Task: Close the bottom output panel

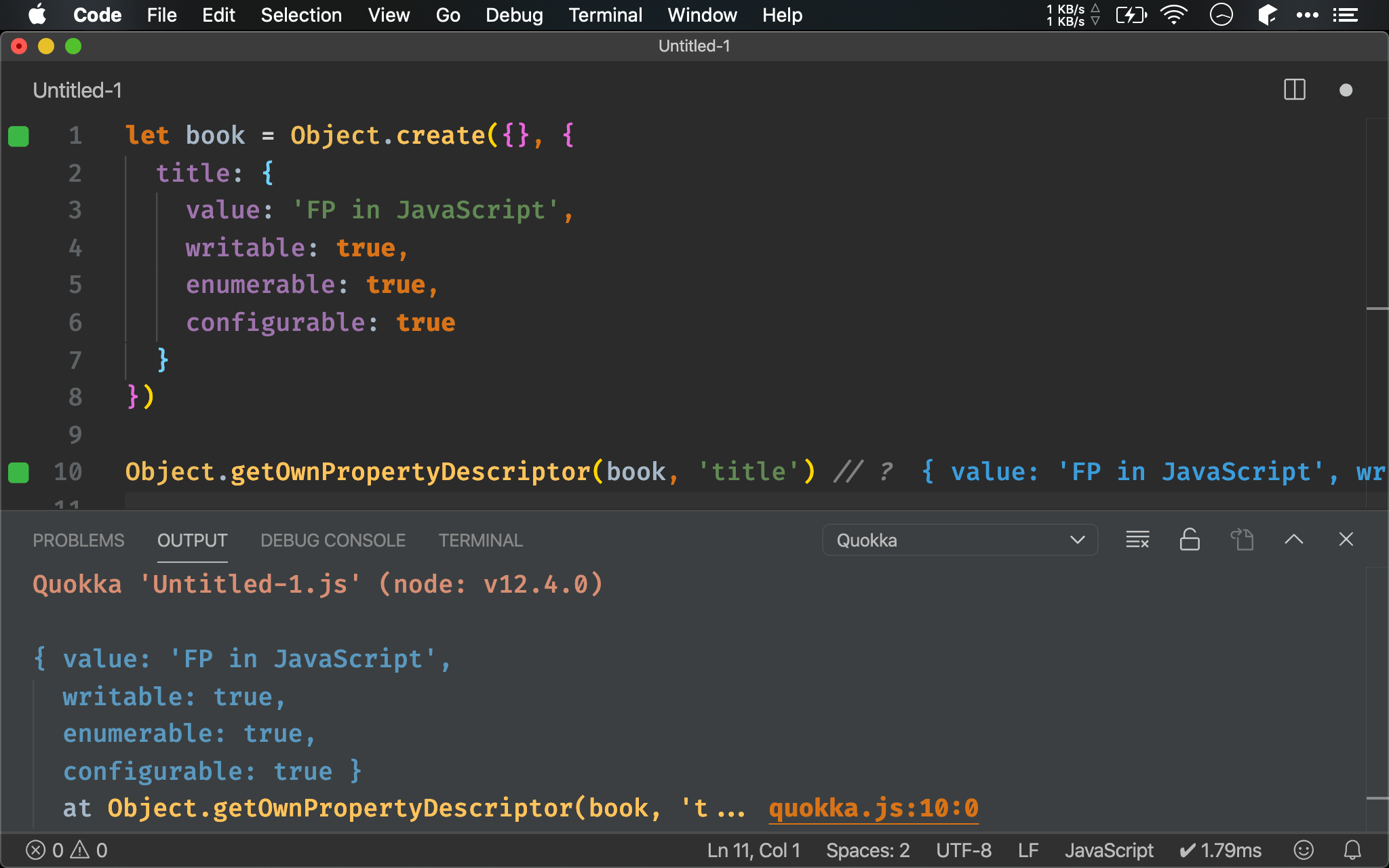Action: 1346,540
